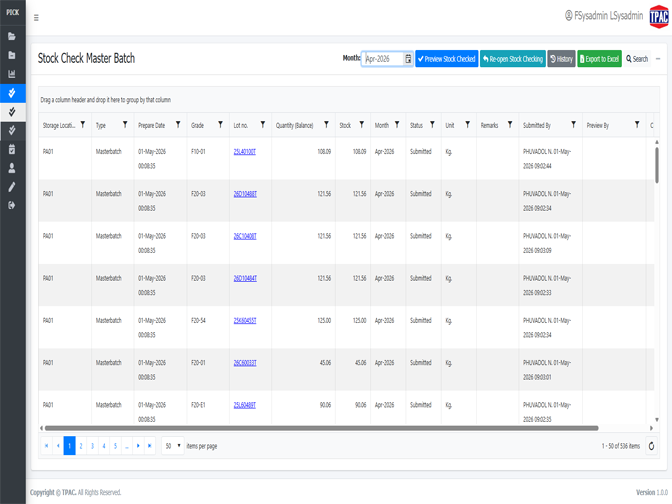
Task: Click the TPAC logo
Action: click(659, 17)
